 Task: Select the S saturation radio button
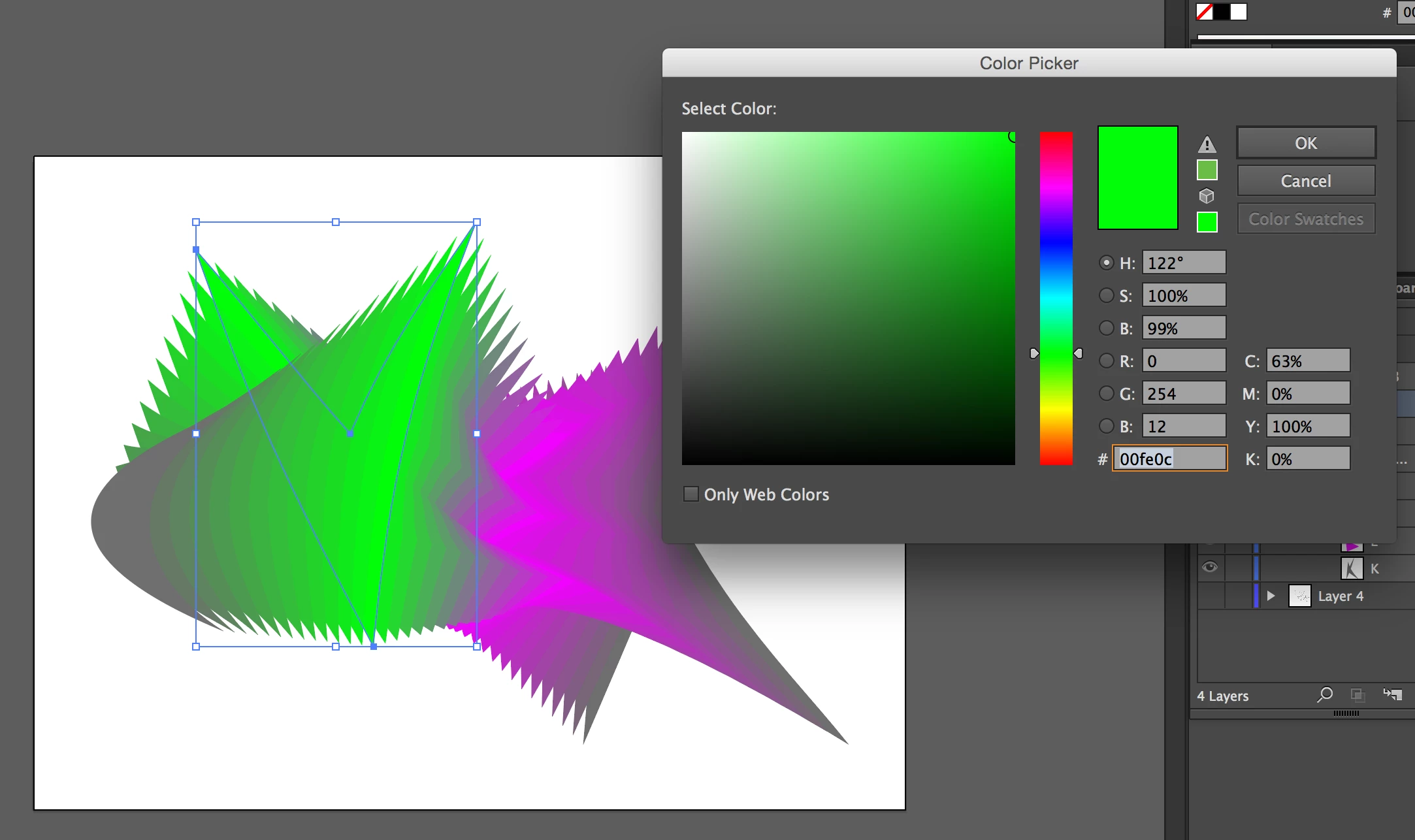[1106, 295]
